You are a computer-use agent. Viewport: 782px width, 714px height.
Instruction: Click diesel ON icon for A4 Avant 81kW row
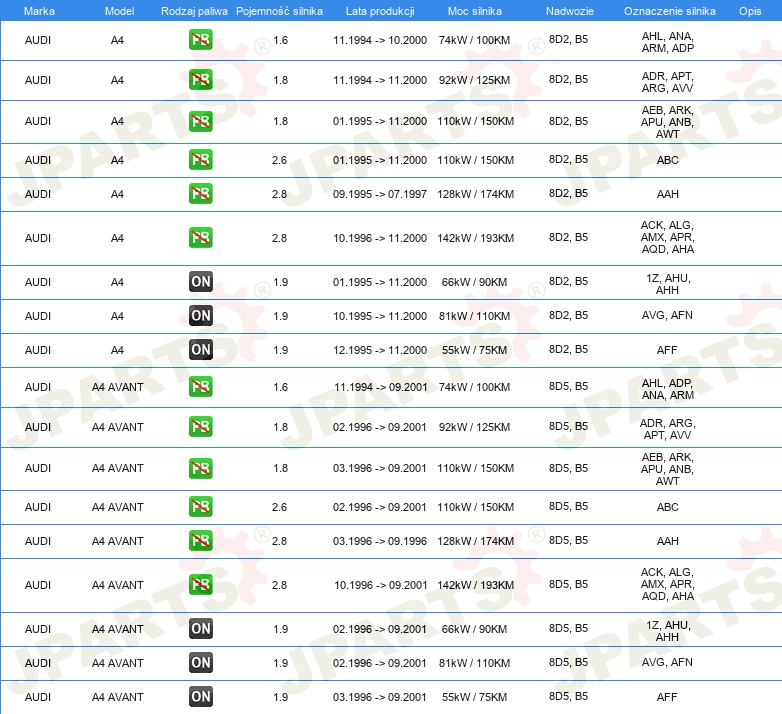(x=200, y=663)
